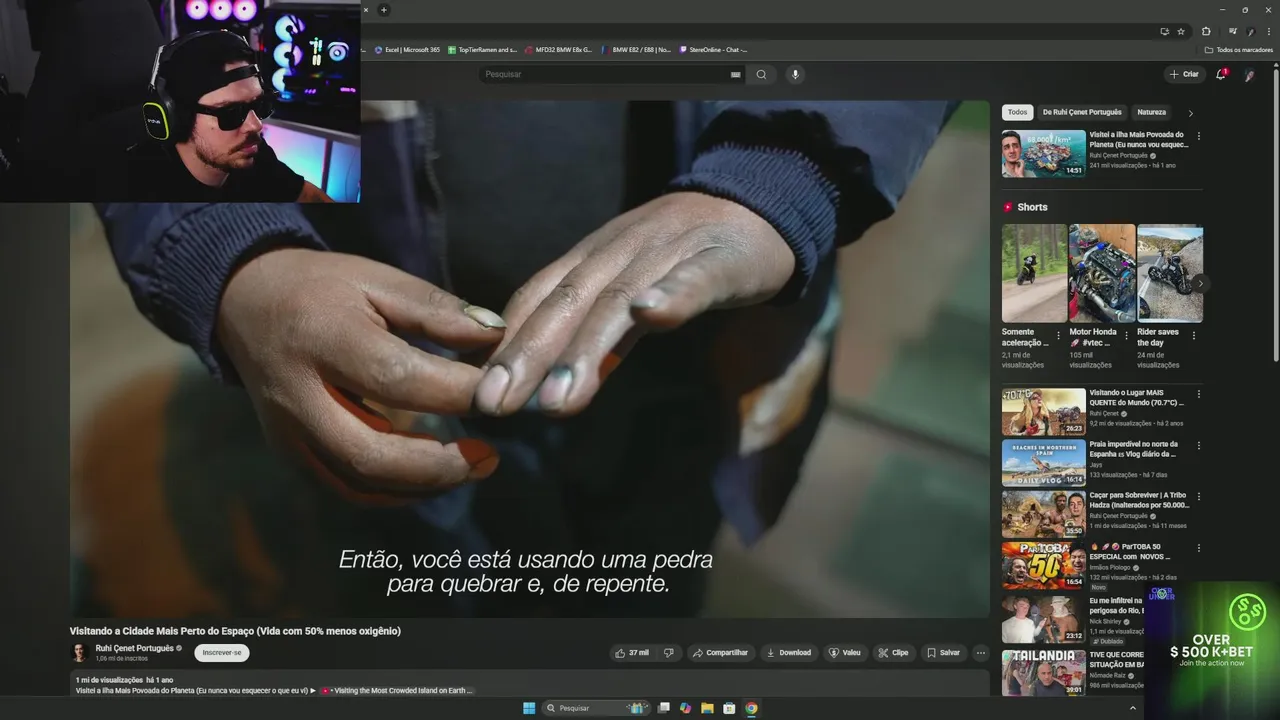Click the magnifier search button
The width and height of the screenshot is (1280, 720).
(x=761, y=74)
